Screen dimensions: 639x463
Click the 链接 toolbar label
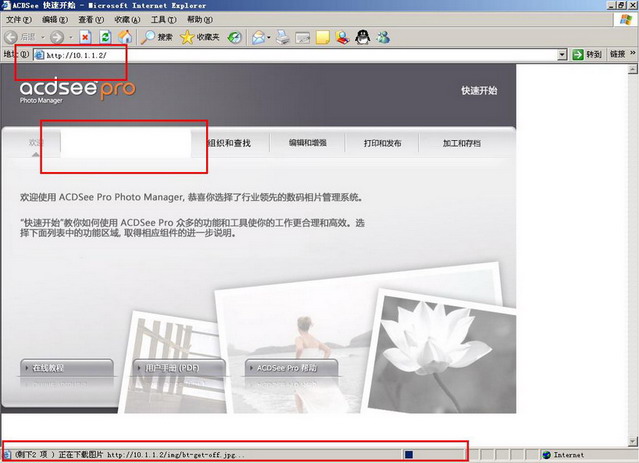click(x=618, y=54)
